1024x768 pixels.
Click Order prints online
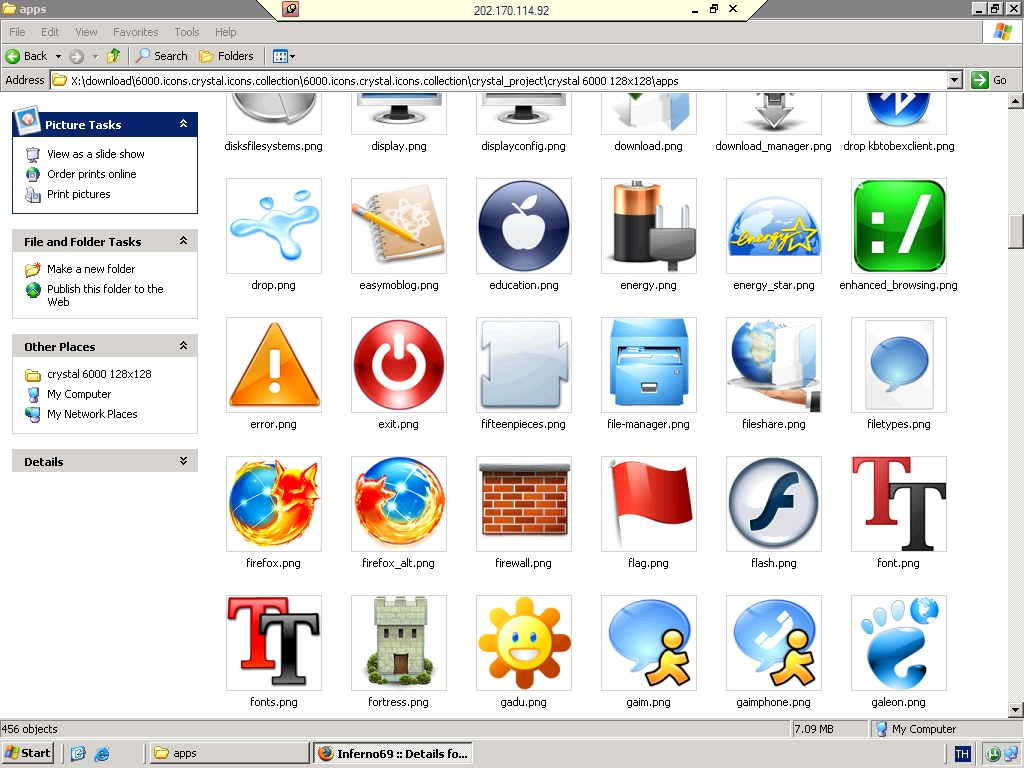click(91, 174)
